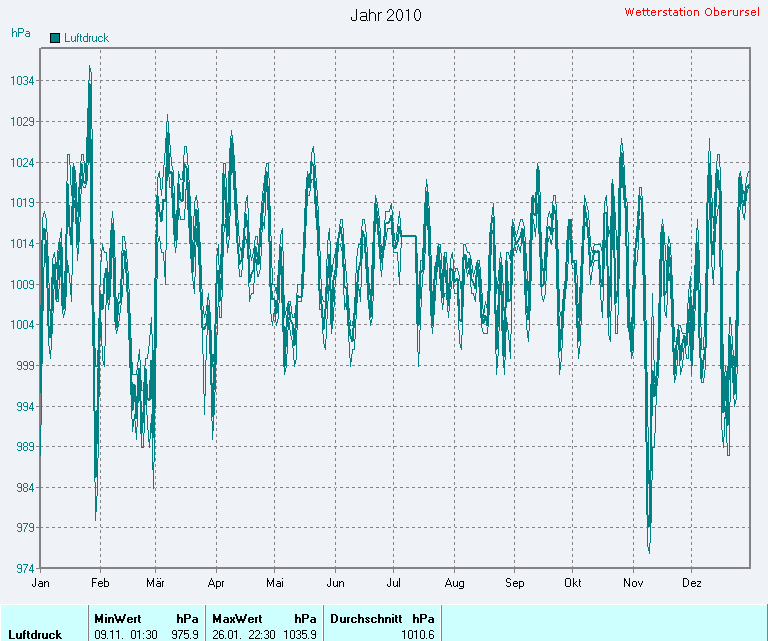Viewport: 768px width, 641px height.
Task: Select the 984 y-axis value
Action: [x=25, y=488]
